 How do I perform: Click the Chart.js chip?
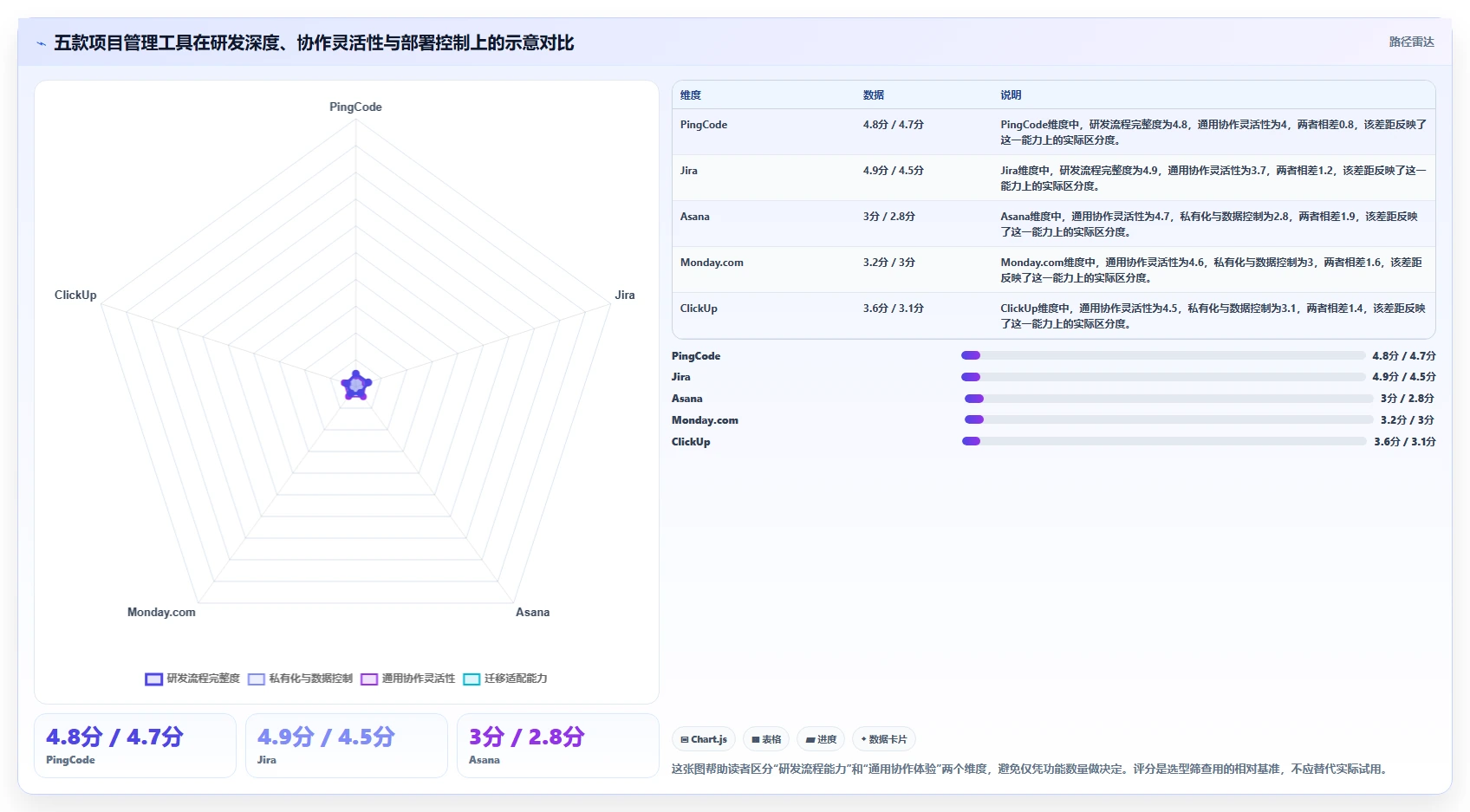click(x=704, y=739)
